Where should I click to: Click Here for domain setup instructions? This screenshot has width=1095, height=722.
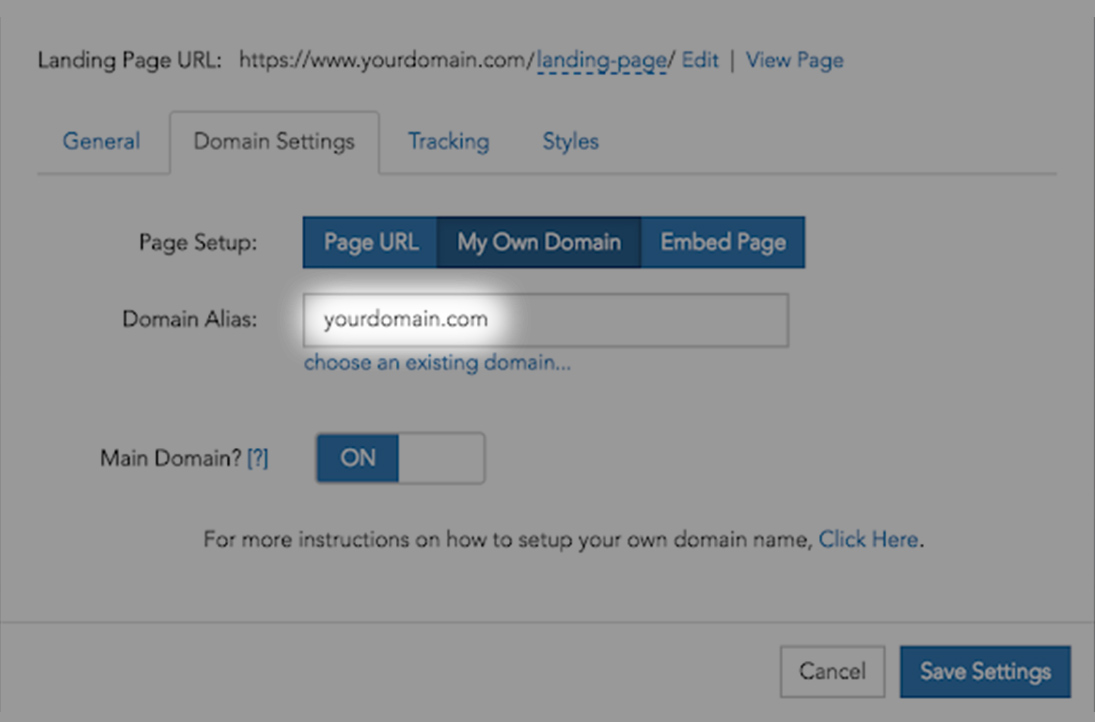[868, 539]
